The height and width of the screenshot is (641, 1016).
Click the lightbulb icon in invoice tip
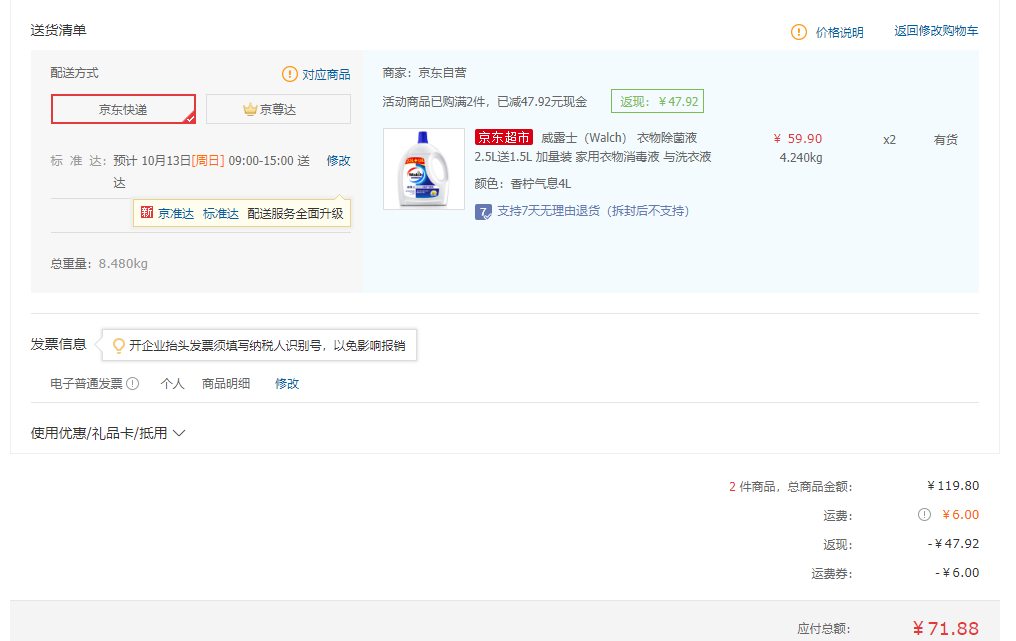click(119, 345)
